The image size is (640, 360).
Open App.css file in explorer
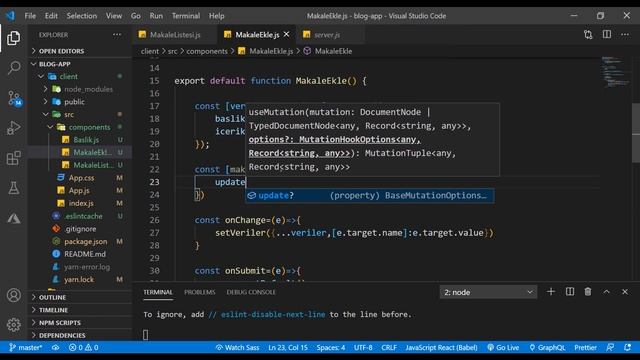pos(80,178)
